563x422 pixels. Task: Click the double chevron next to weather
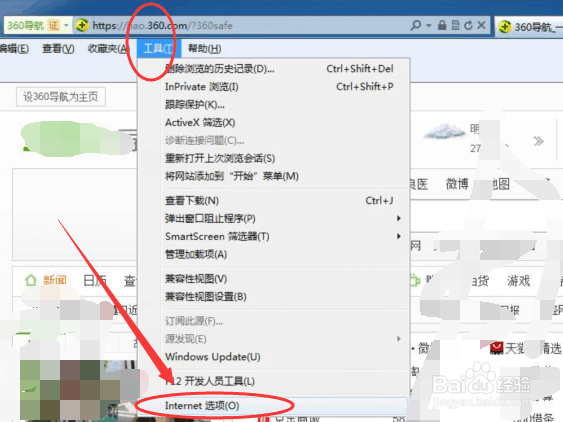(x=538, y=141)
